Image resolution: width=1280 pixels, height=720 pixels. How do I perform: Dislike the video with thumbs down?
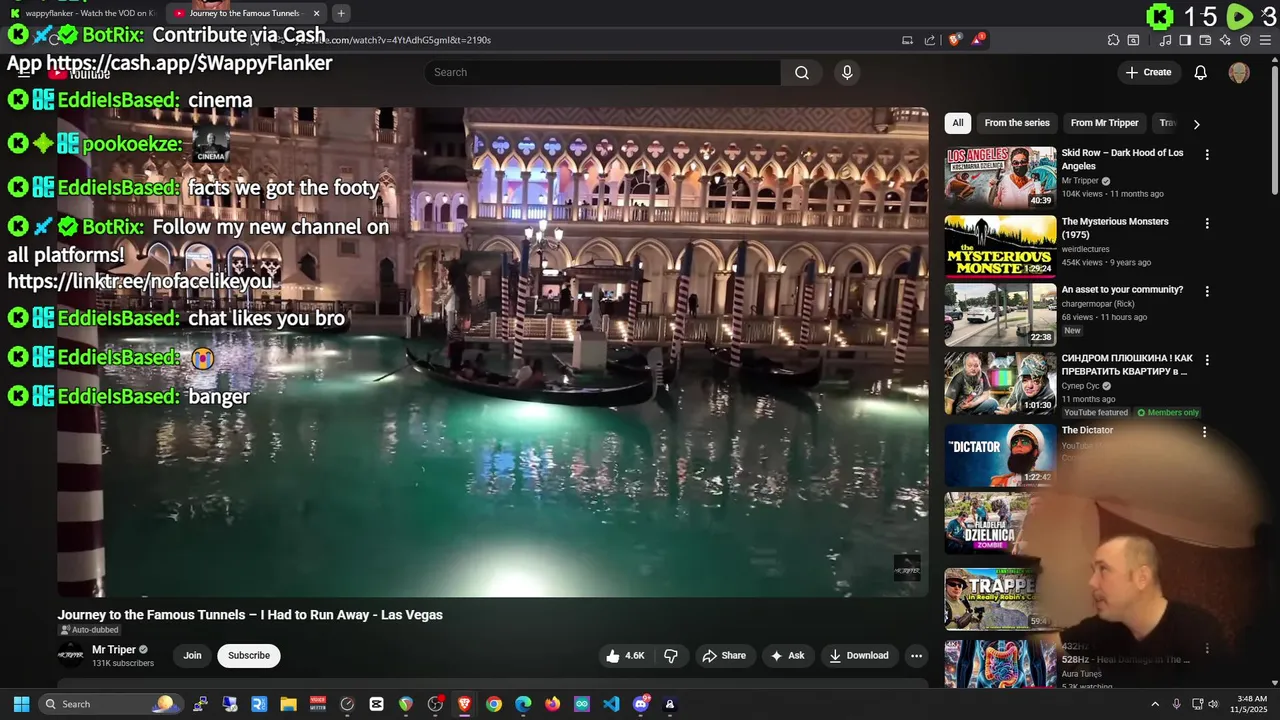671,656
